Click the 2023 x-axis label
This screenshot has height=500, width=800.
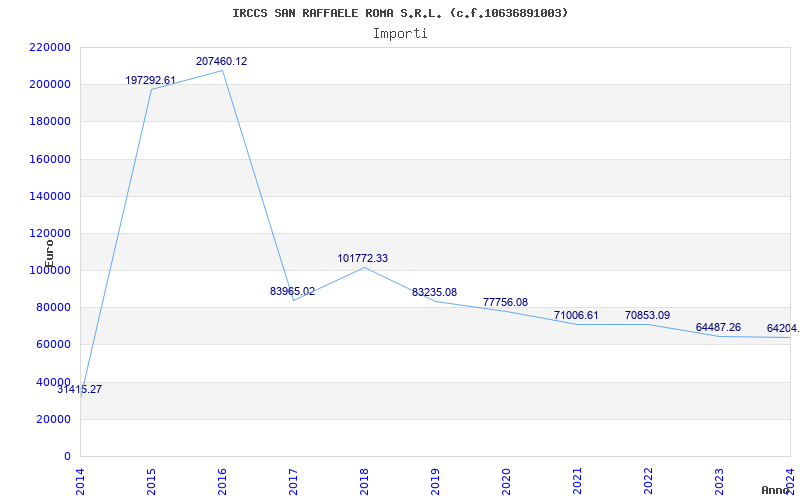click(x=719, y=481)
